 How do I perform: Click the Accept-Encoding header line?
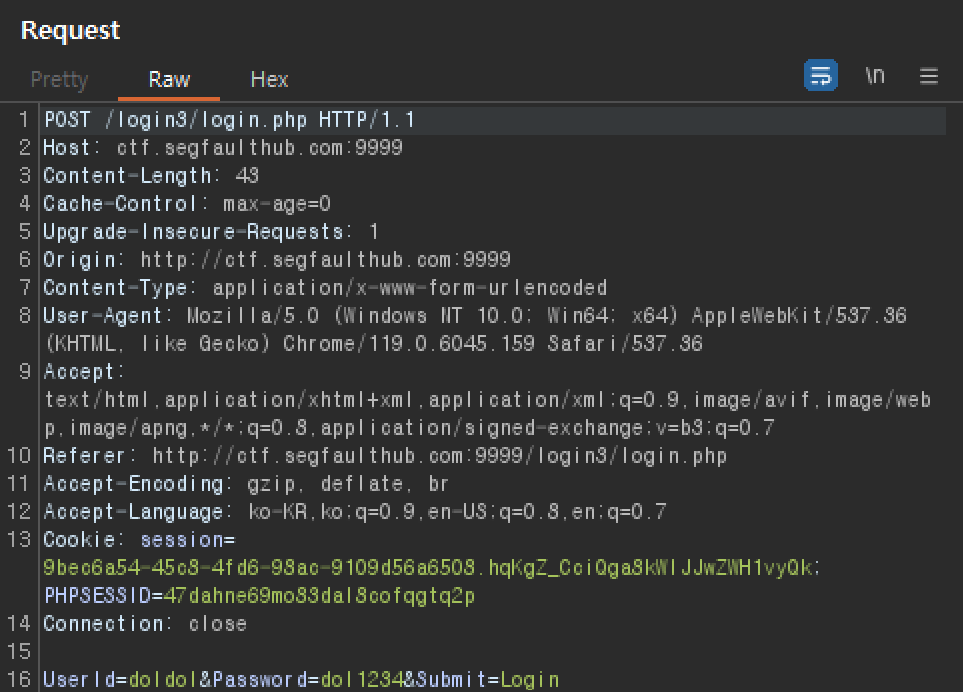tap(246, 484)
